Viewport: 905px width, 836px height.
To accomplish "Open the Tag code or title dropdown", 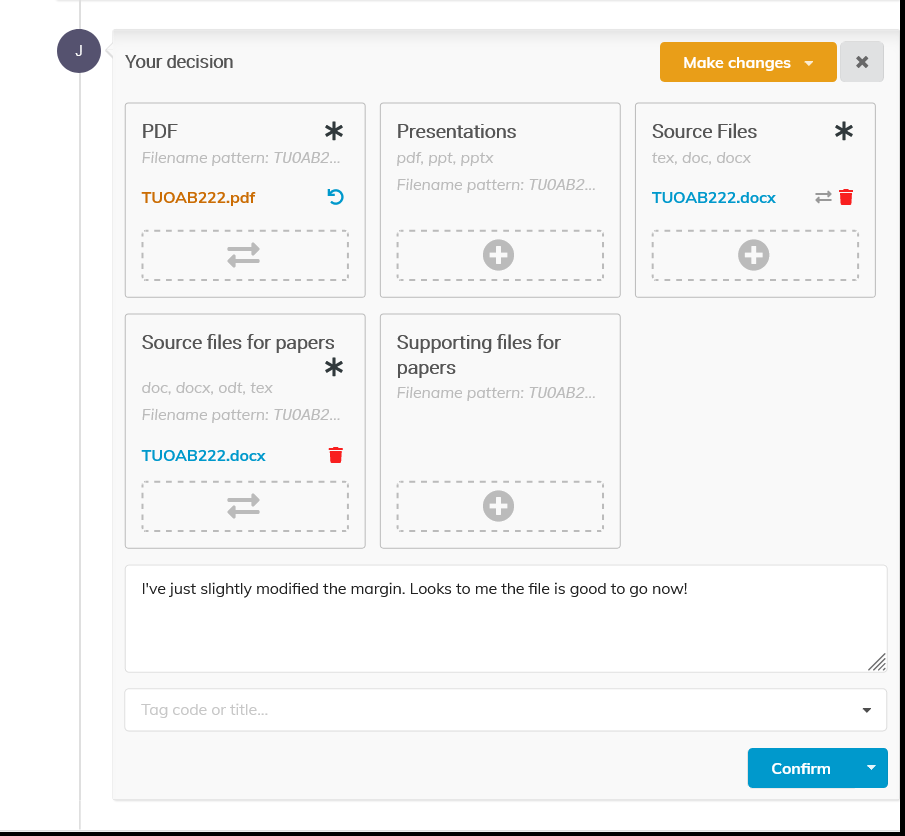I will tap(505, 710).
